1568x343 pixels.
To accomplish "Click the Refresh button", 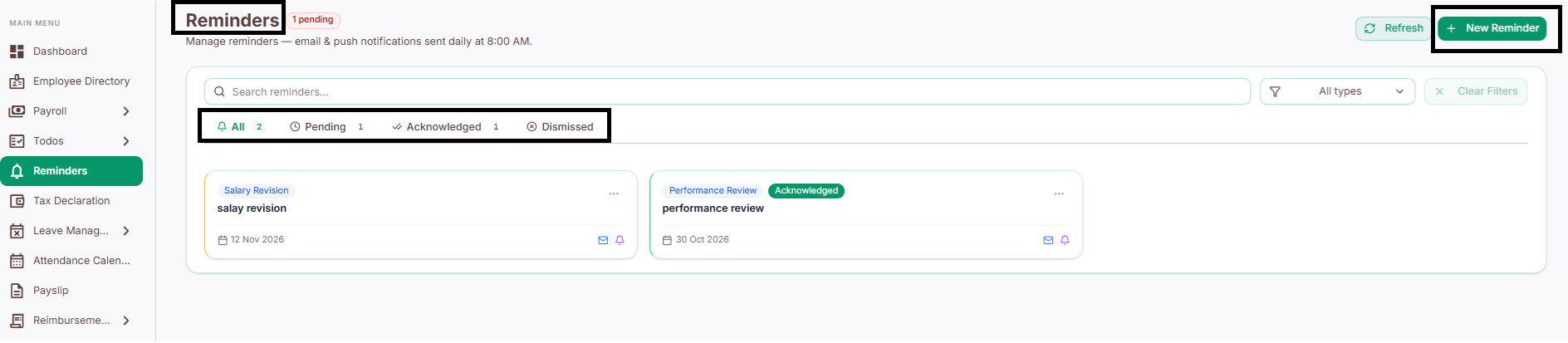I will (1394, 28).
